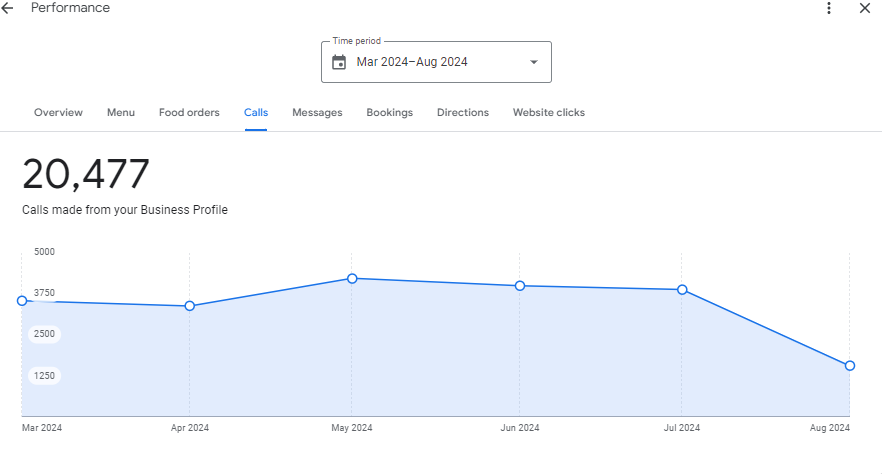Click the Mar 2024 data point

(x=22, y=301)
